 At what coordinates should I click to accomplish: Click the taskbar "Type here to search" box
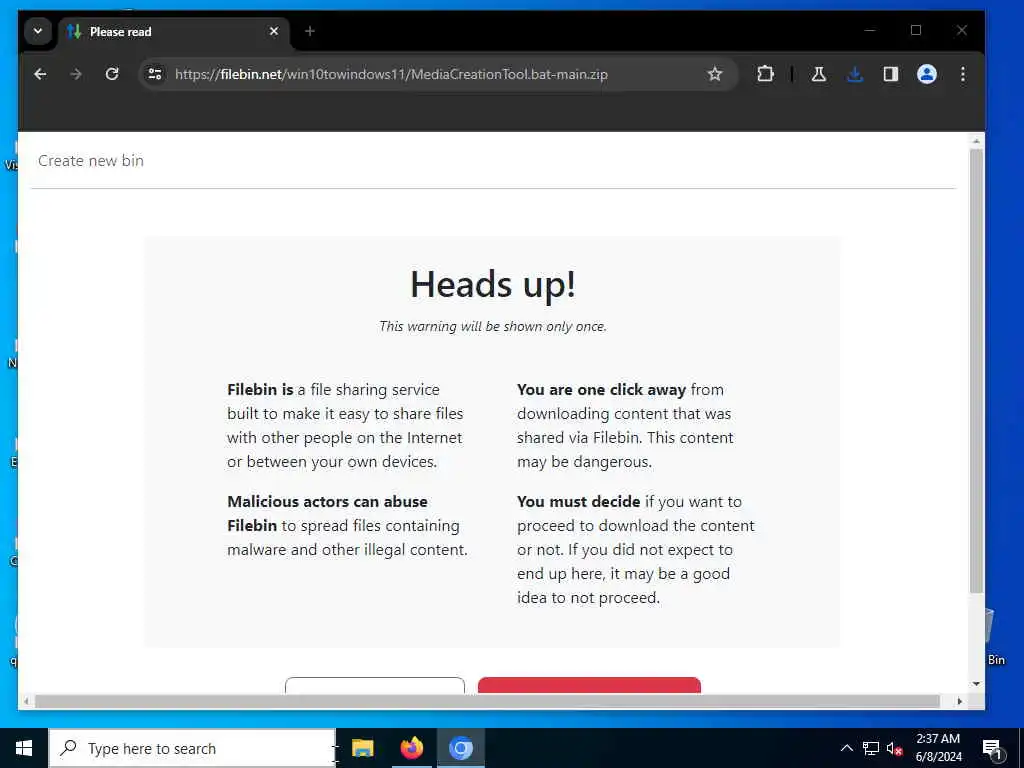[x=192, y=748]
